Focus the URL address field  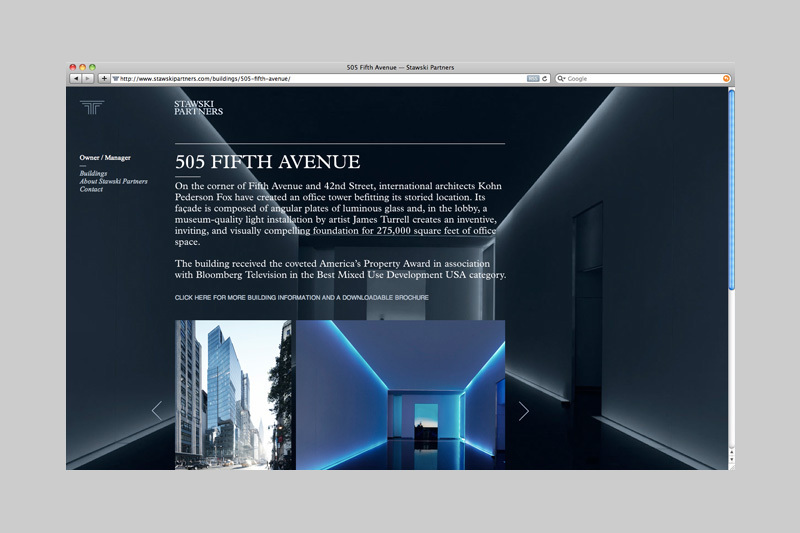point(330,79)
